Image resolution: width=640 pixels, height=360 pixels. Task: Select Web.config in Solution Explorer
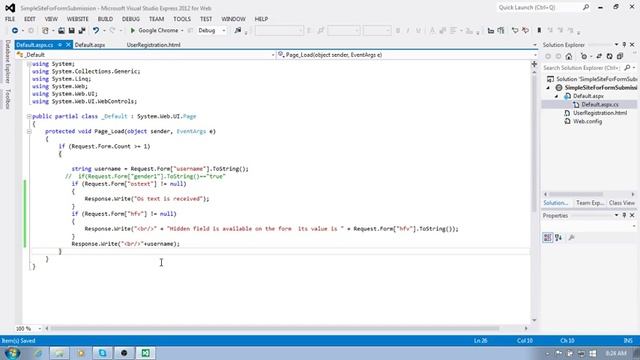point(587,122)
